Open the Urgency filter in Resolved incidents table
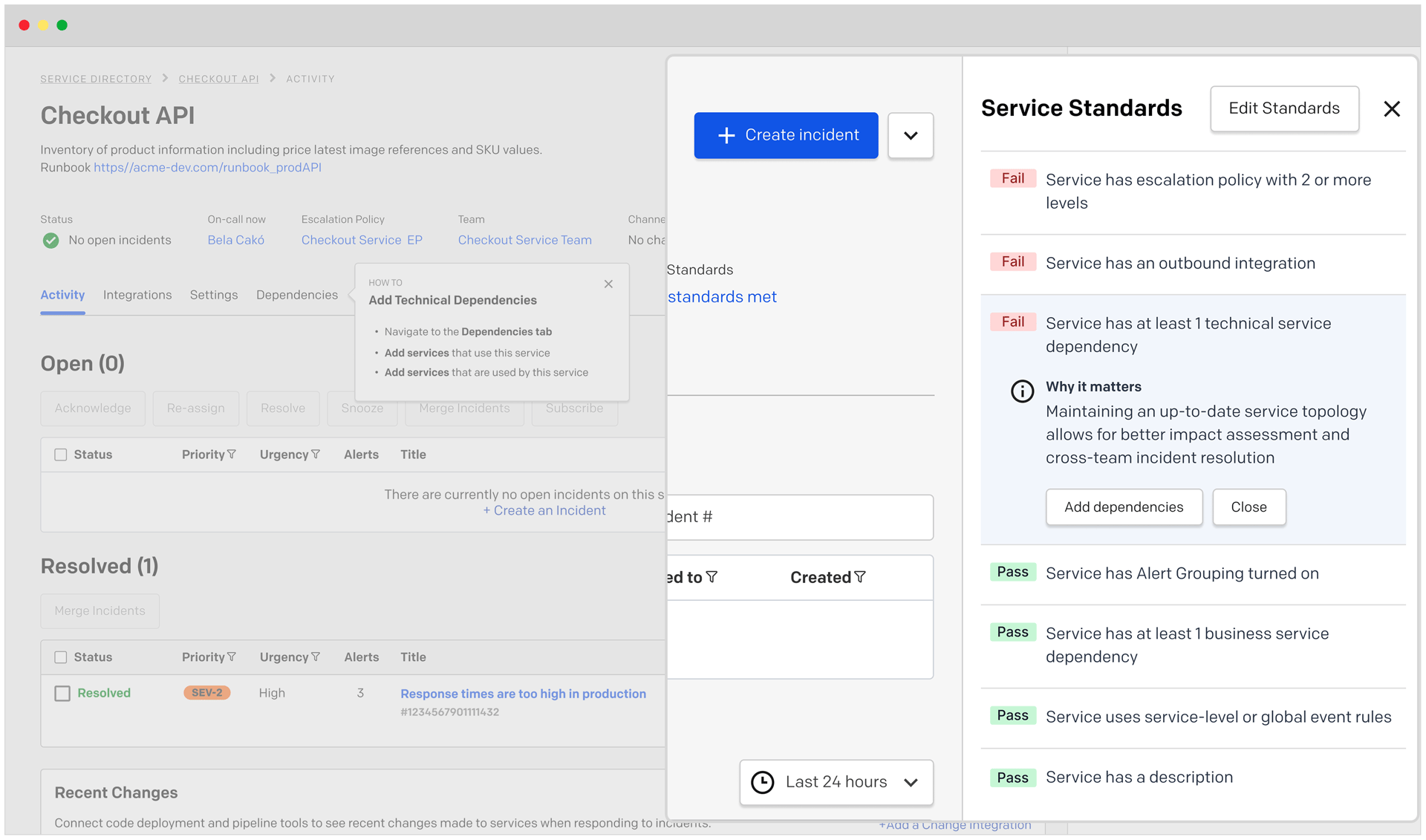Image resolution: width=1426 pixels, height=840 pixels. click(317, 657)
